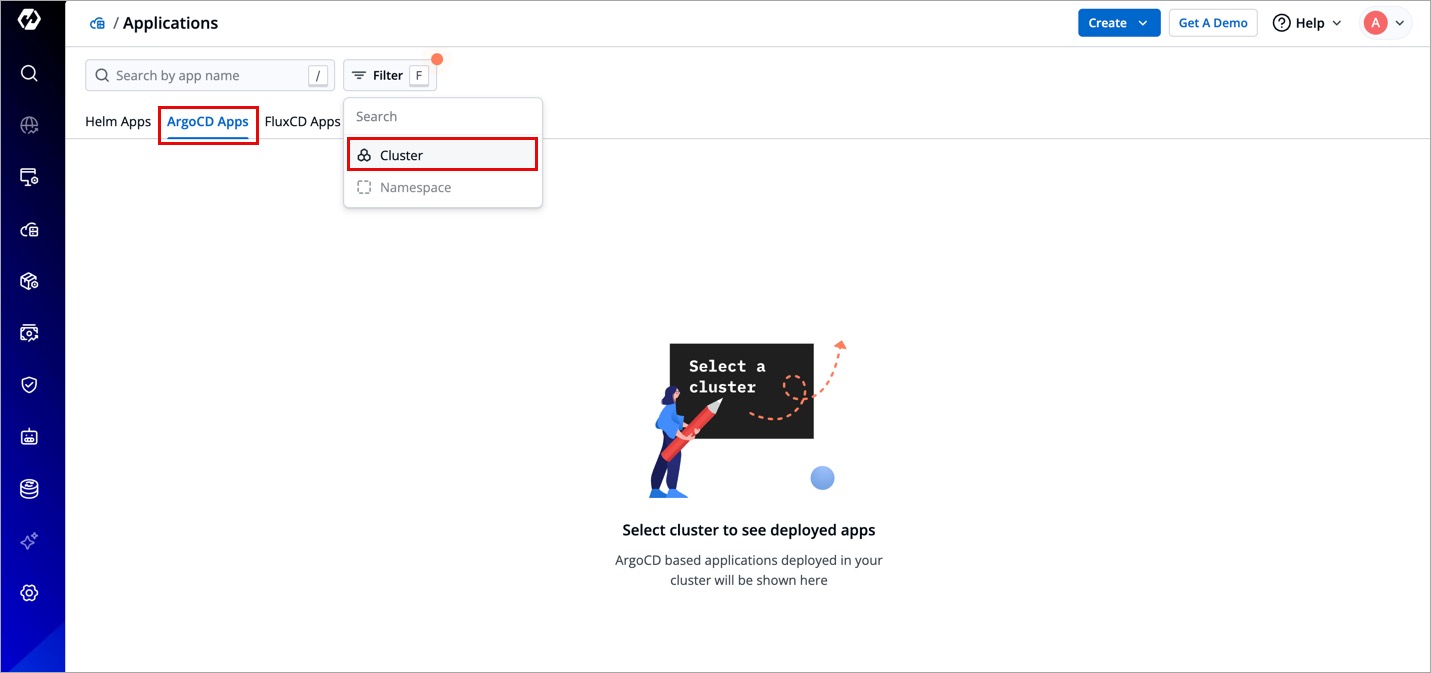1431x673 pixels.
Task: Click the Devtron logo in the sidebar
Action: pyautogui.click(x=29, y=21)
